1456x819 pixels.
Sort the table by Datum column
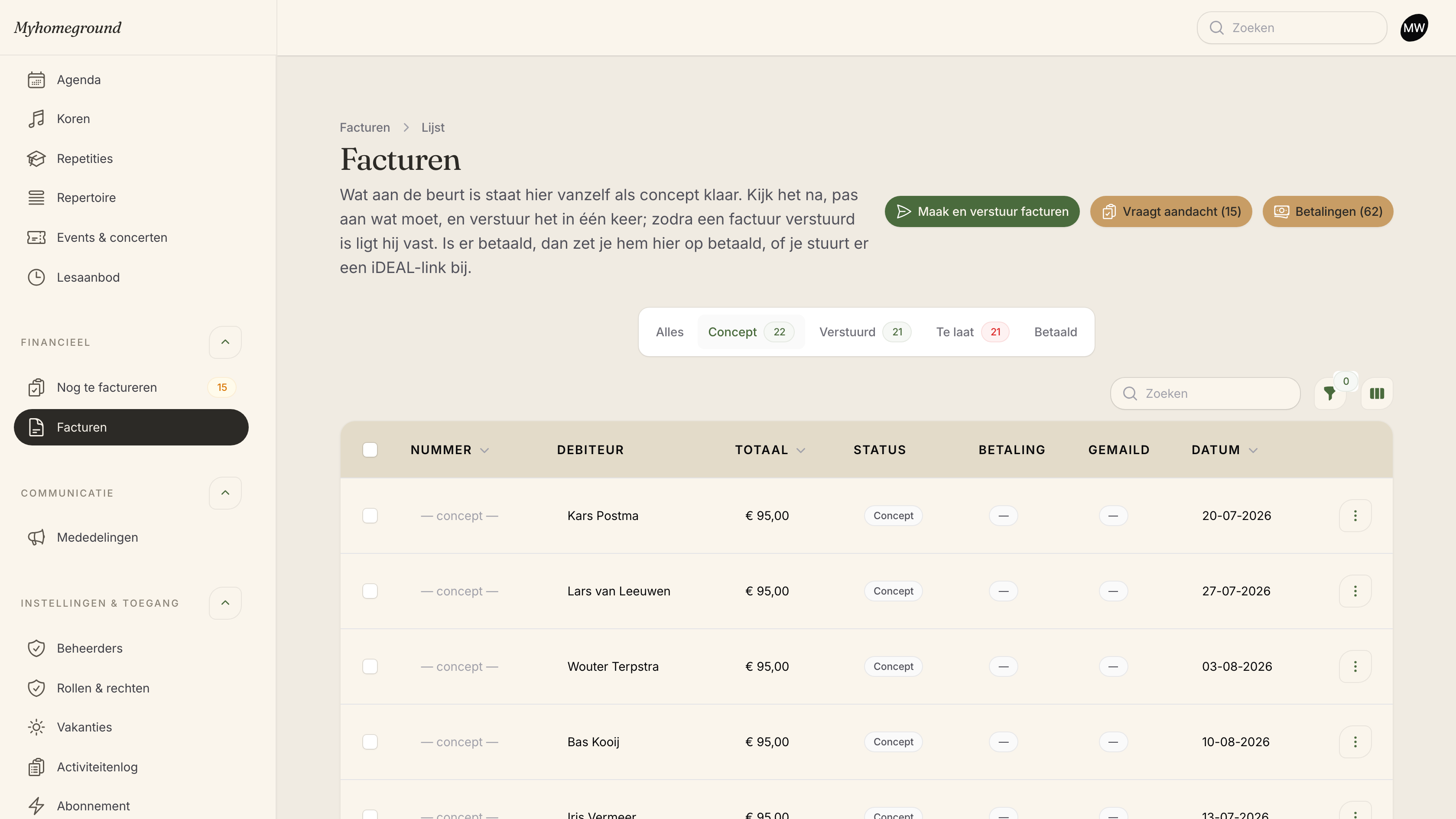pyautogui.click(x=1224, y=450)
